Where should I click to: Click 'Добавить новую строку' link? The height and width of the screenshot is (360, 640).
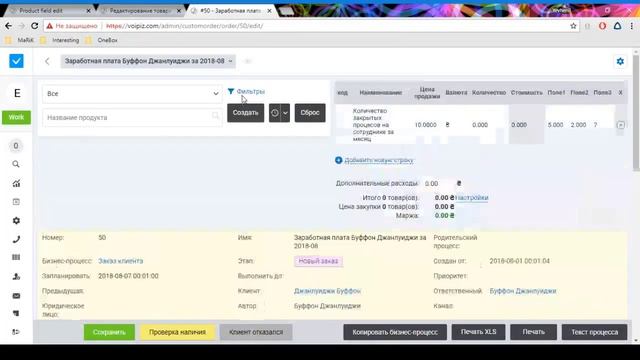pyautogui.click(x=379, y=160)
